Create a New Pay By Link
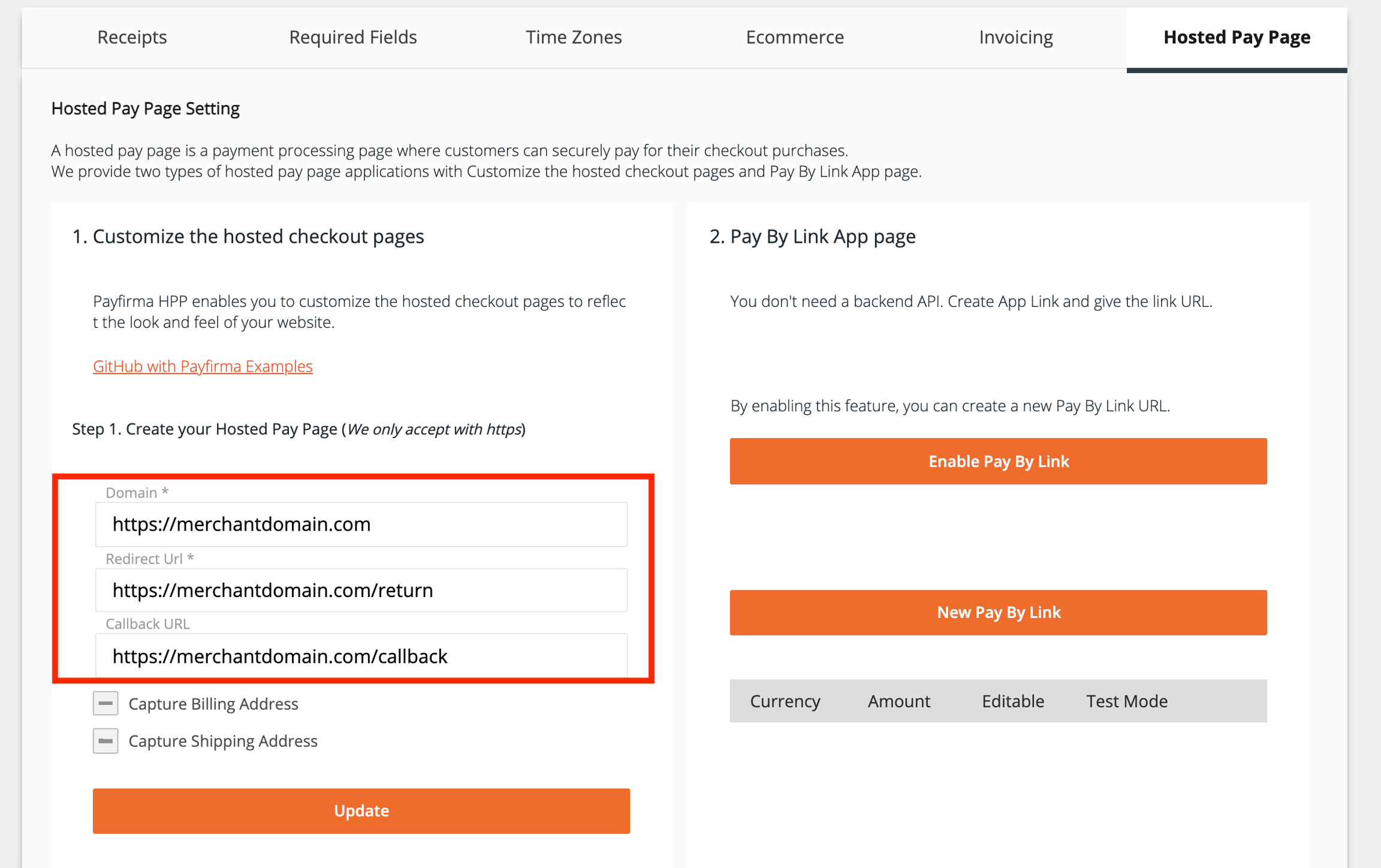Image resolution: width=1381 pixels, height=868 pixels. pos(998,612)
